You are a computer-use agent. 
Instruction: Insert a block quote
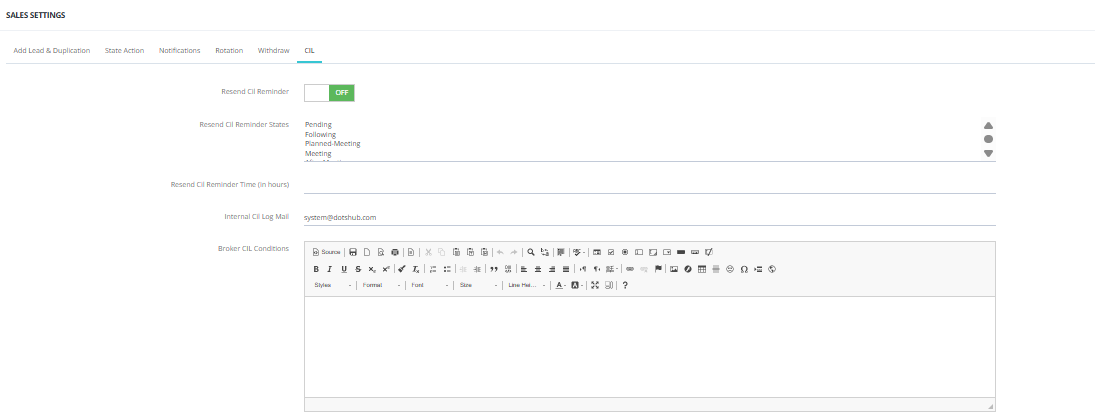tap(494, 269)
